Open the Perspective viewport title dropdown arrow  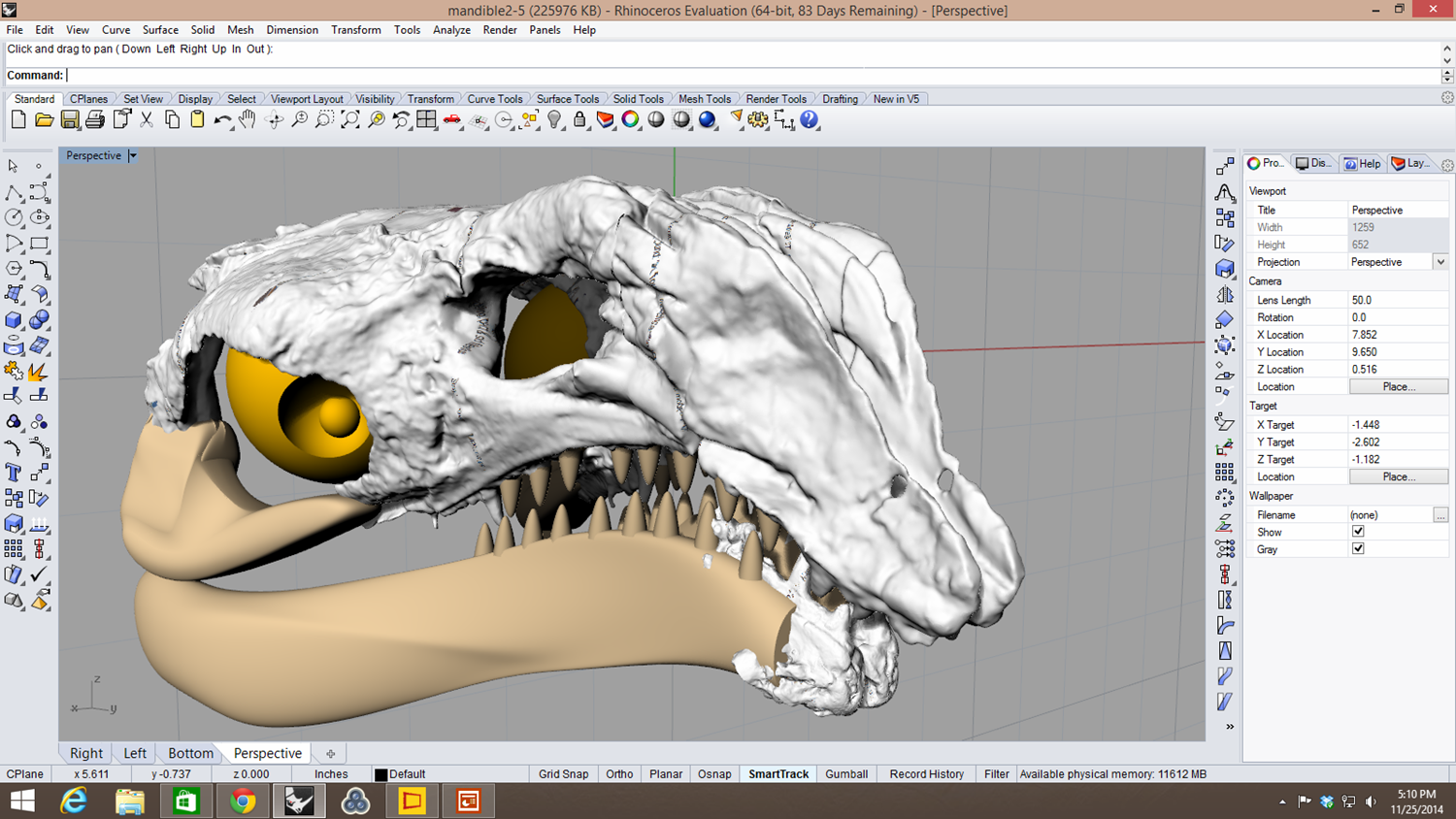(133, 156)
